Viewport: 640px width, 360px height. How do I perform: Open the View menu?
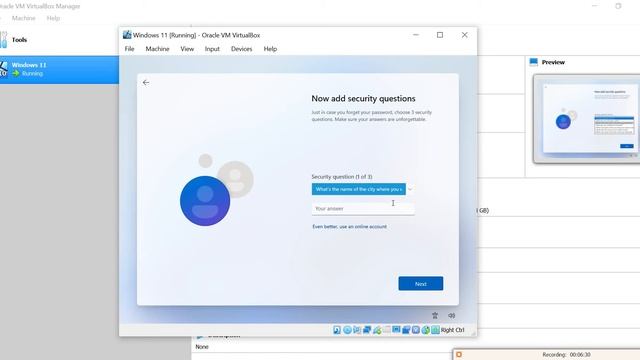(187, 49)
